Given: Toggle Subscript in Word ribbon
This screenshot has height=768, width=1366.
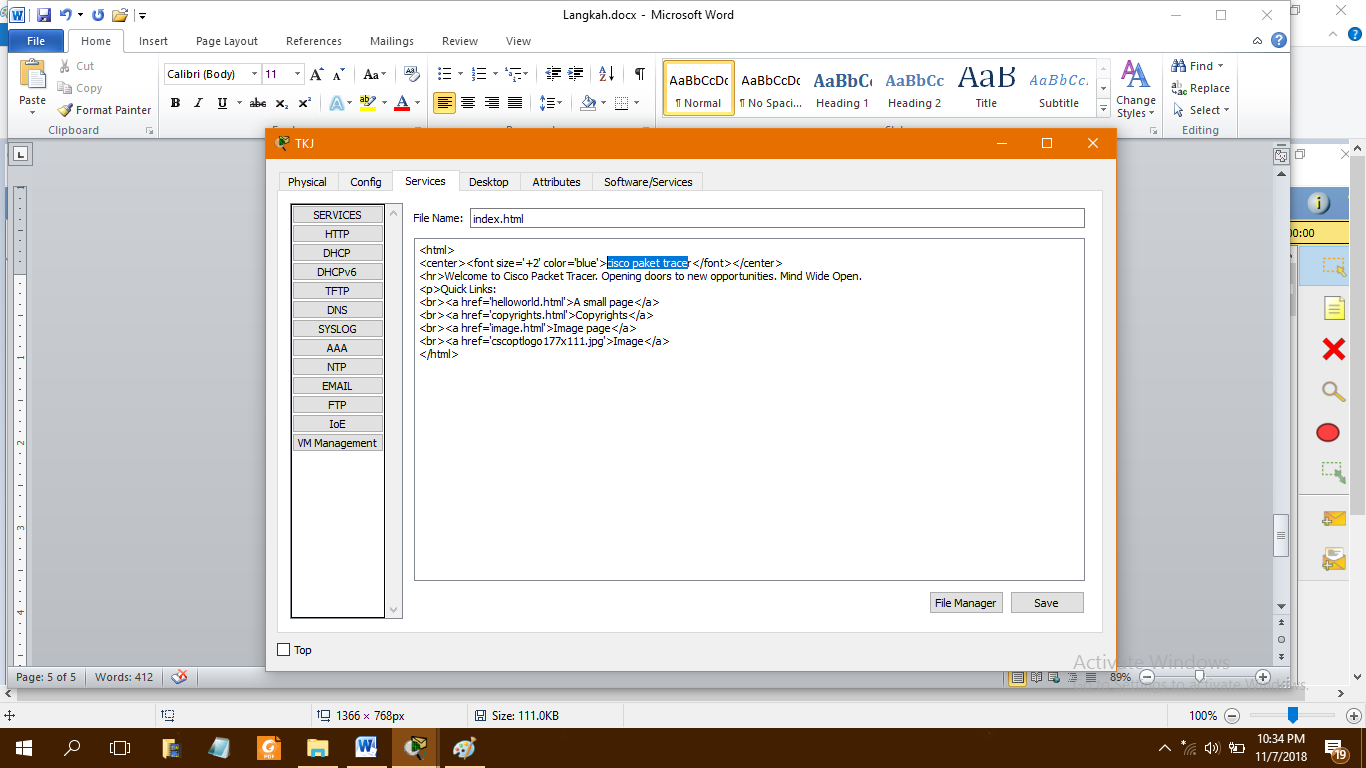Looking at the screenshot, I should click(282, 103).
